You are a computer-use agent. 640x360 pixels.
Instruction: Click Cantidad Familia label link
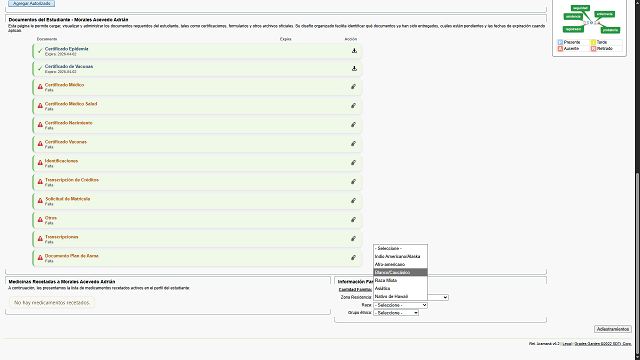(355, 290)
